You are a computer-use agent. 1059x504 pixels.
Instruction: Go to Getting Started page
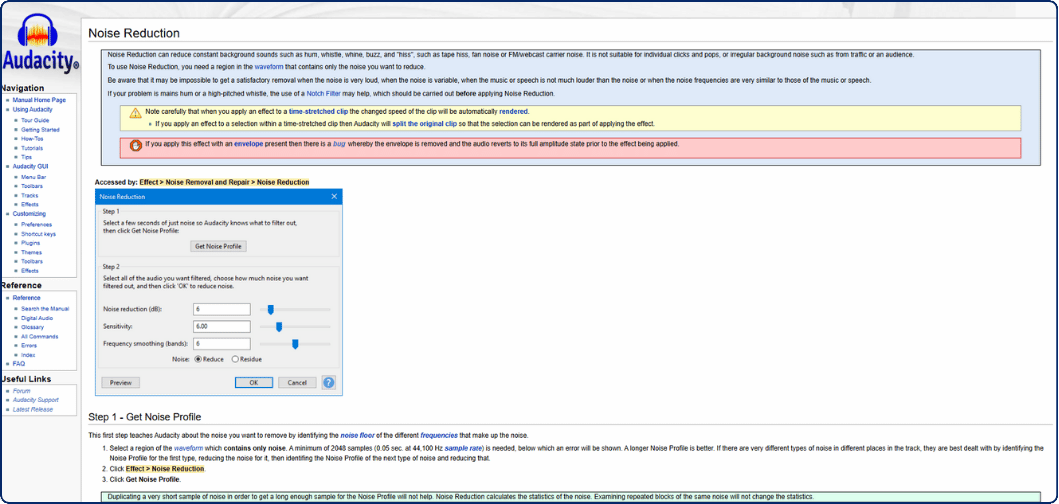coord(40,129)
